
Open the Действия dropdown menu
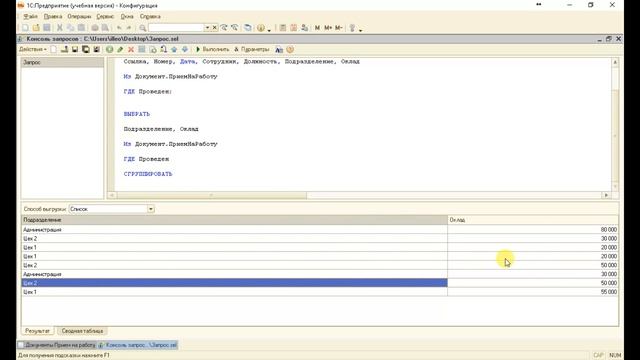[x=33, y=49]
